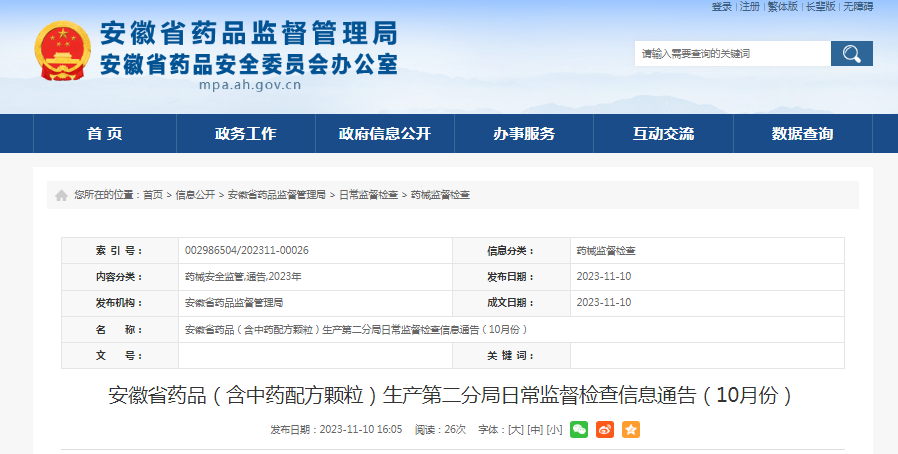Focus the keyword search field
898x454 pixels.
tap(732, 54)
